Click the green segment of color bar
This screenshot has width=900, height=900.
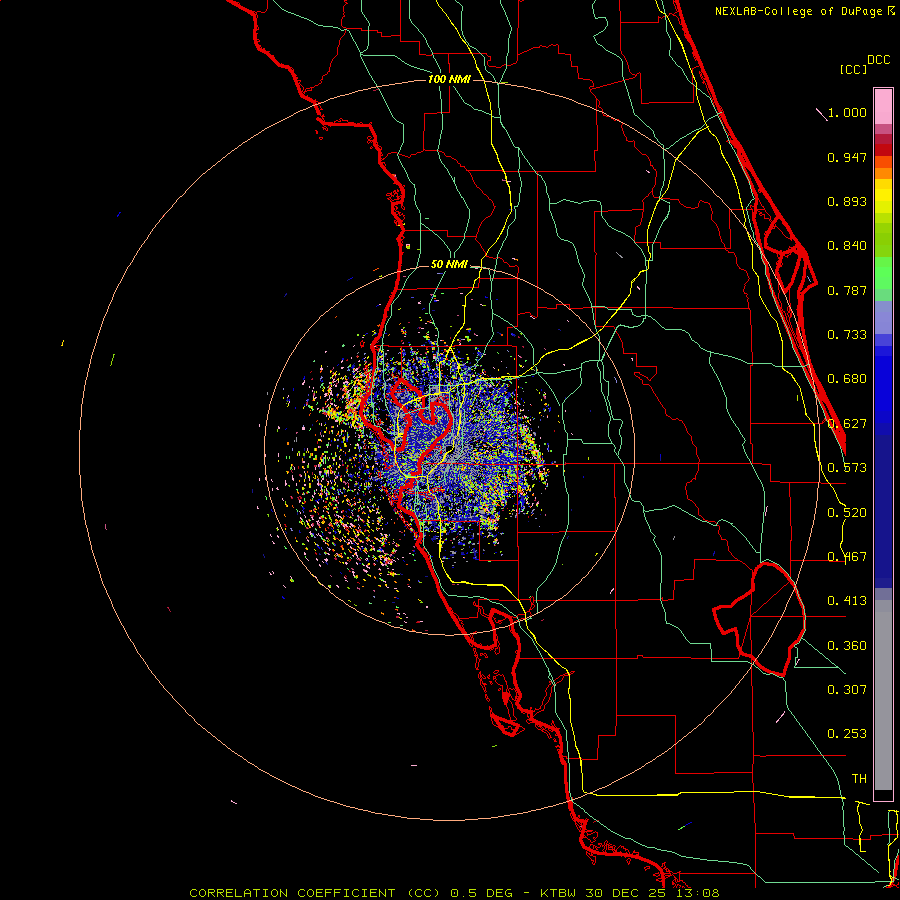883,273
